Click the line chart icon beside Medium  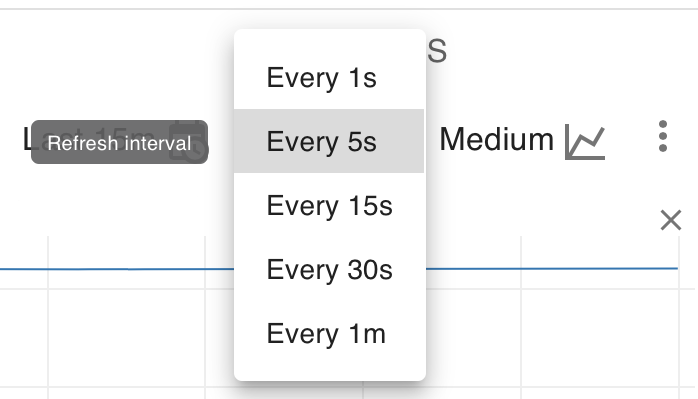pos(585,142)
